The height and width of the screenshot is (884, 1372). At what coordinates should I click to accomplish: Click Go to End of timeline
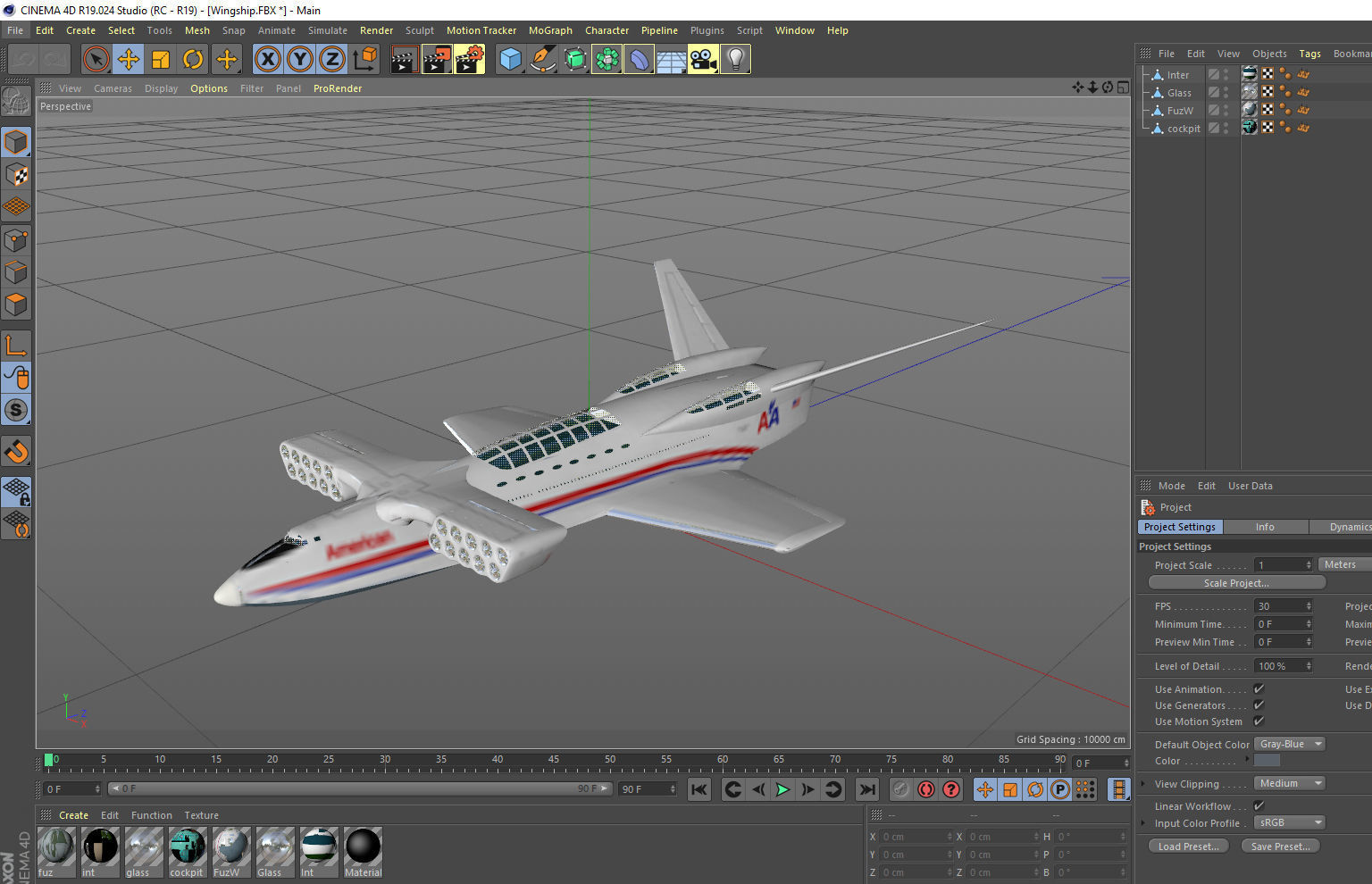(x=866, y=789)
